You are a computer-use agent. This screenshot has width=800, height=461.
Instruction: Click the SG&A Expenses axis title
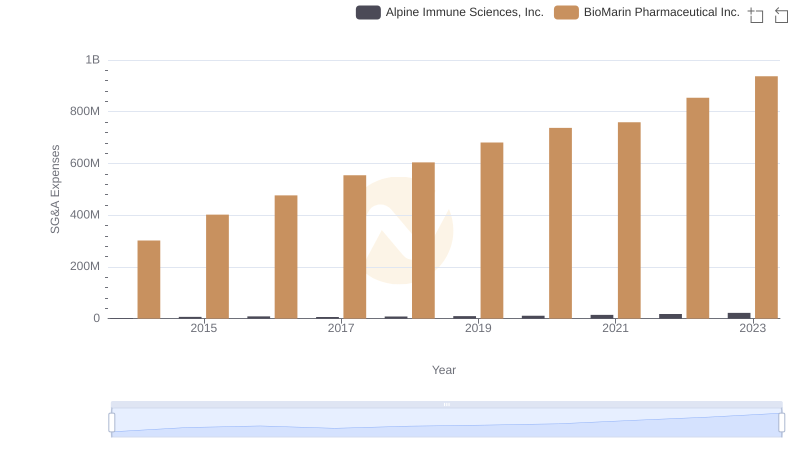(x=55, y=189)
